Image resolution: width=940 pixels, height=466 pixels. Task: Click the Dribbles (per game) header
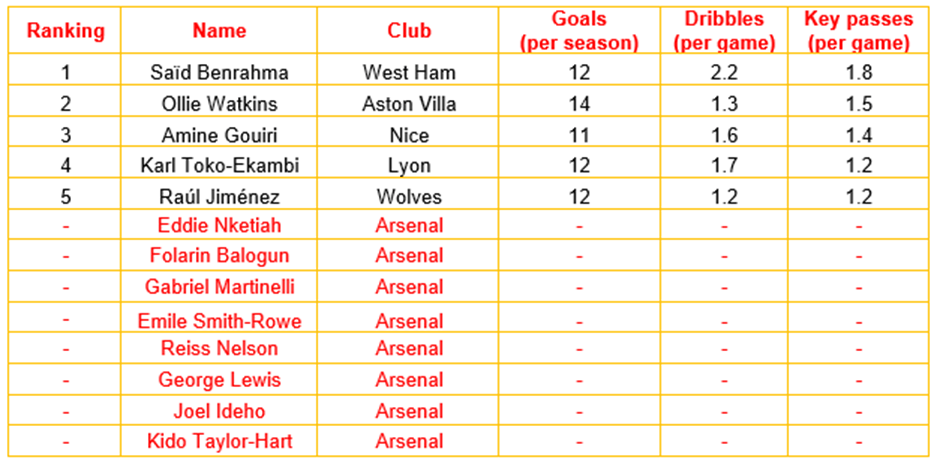click(724, 31)
